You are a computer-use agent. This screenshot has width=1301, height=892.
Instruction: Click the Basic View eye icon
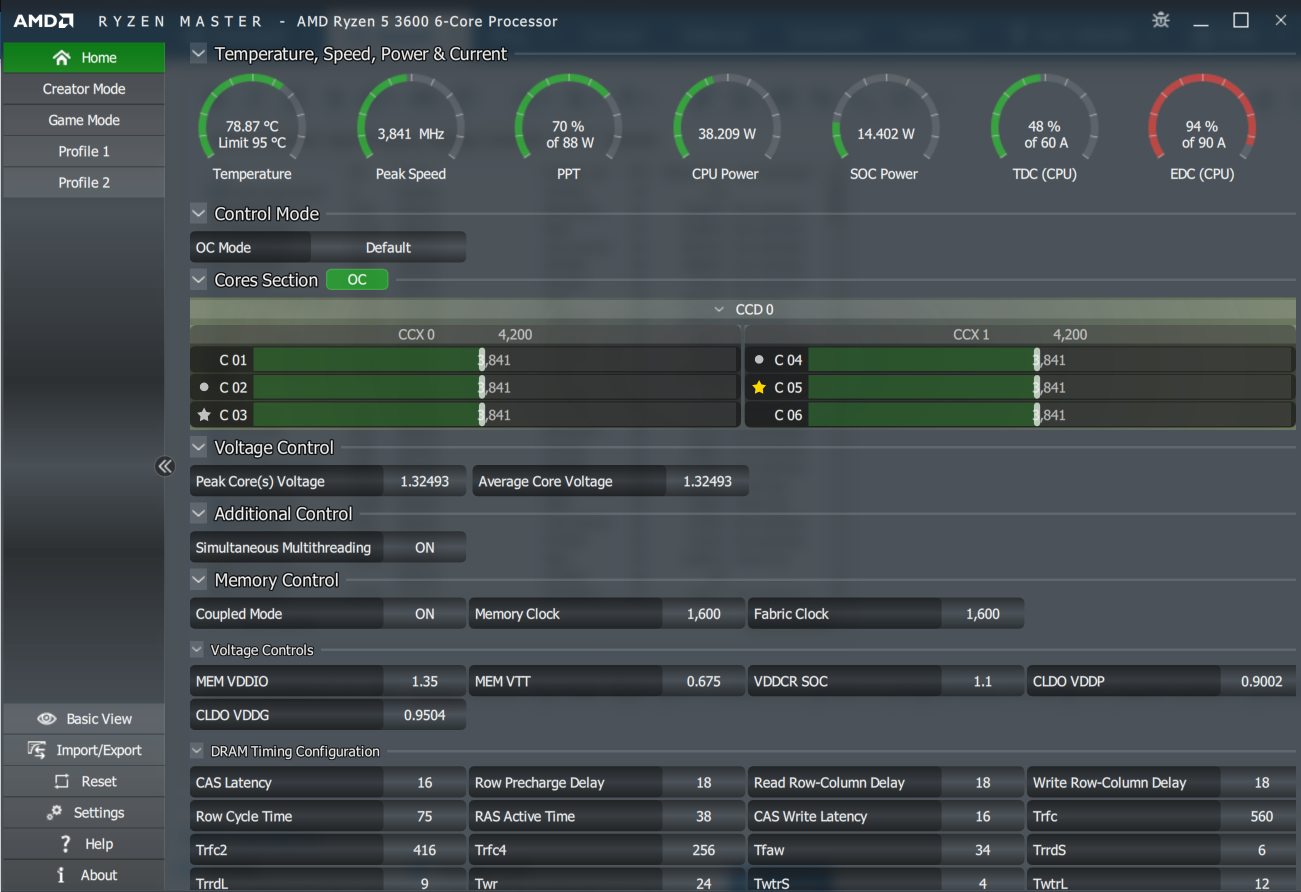[46, 719]
